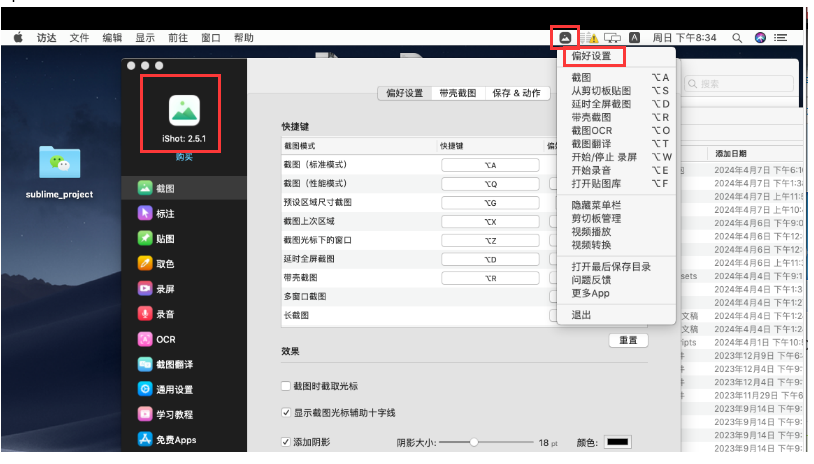Click the Finder window 搜索 field
This screenshot has width=814, height=464.
[739, 84]
